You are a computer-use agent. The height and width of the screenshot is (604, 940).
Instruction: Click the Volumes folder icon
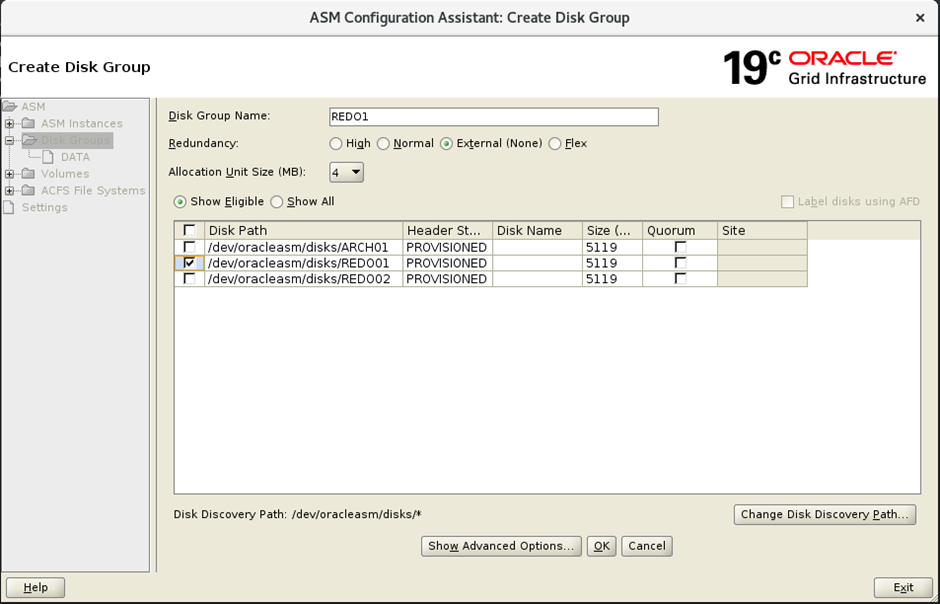coord(29,174)
